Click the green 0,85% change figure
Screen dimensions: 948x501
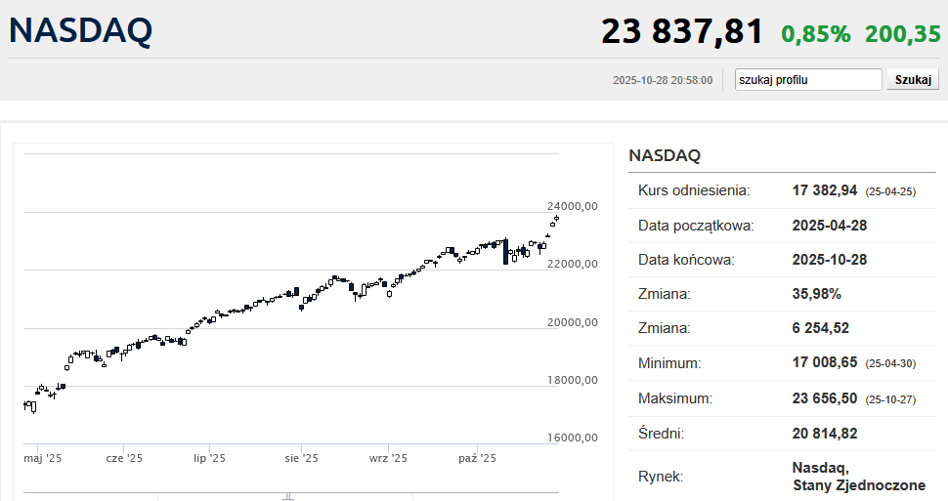pyautogui.click(x=816, y=34)
